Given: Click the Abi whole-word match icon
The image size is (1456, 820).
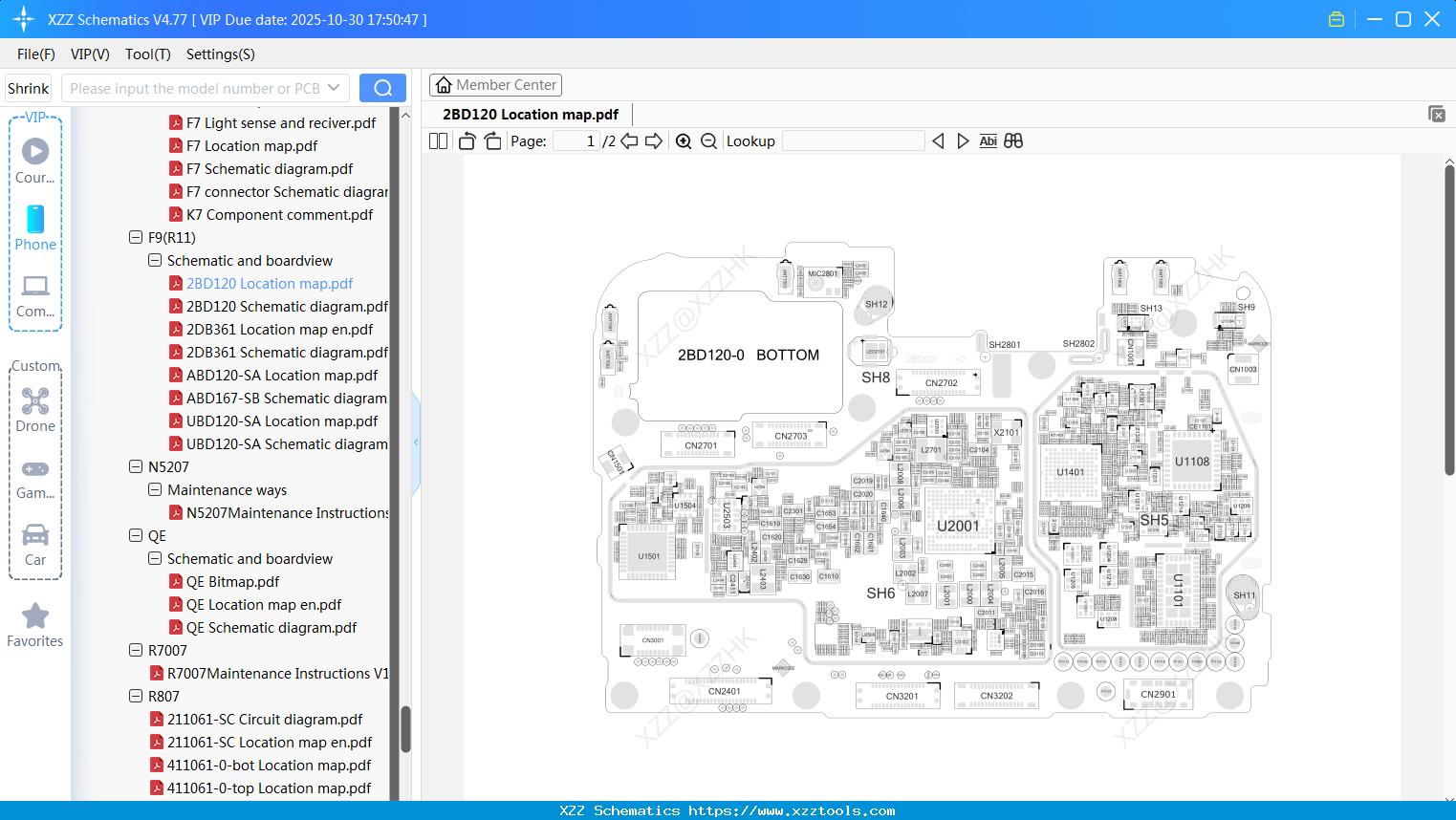Looking at the screenshot, I should coord(988,140).
